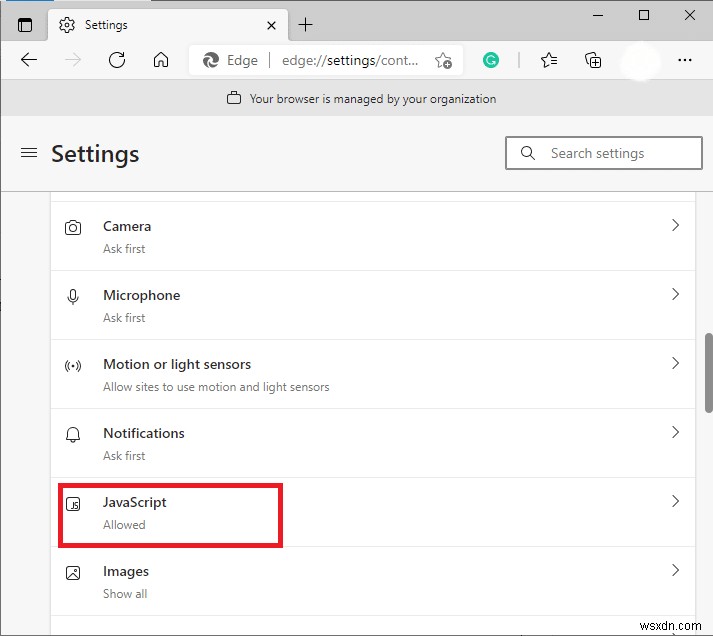
Task: Open the Collections icon
Action: pos(593,60)
